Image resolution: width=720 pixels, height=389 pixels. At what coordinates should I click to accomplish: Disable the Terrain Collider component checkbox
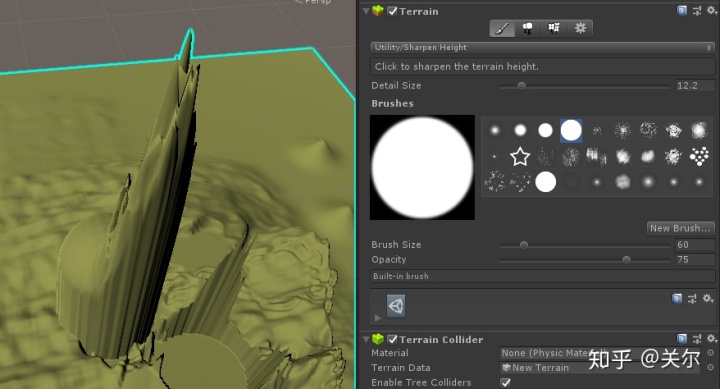click(392, 339)
